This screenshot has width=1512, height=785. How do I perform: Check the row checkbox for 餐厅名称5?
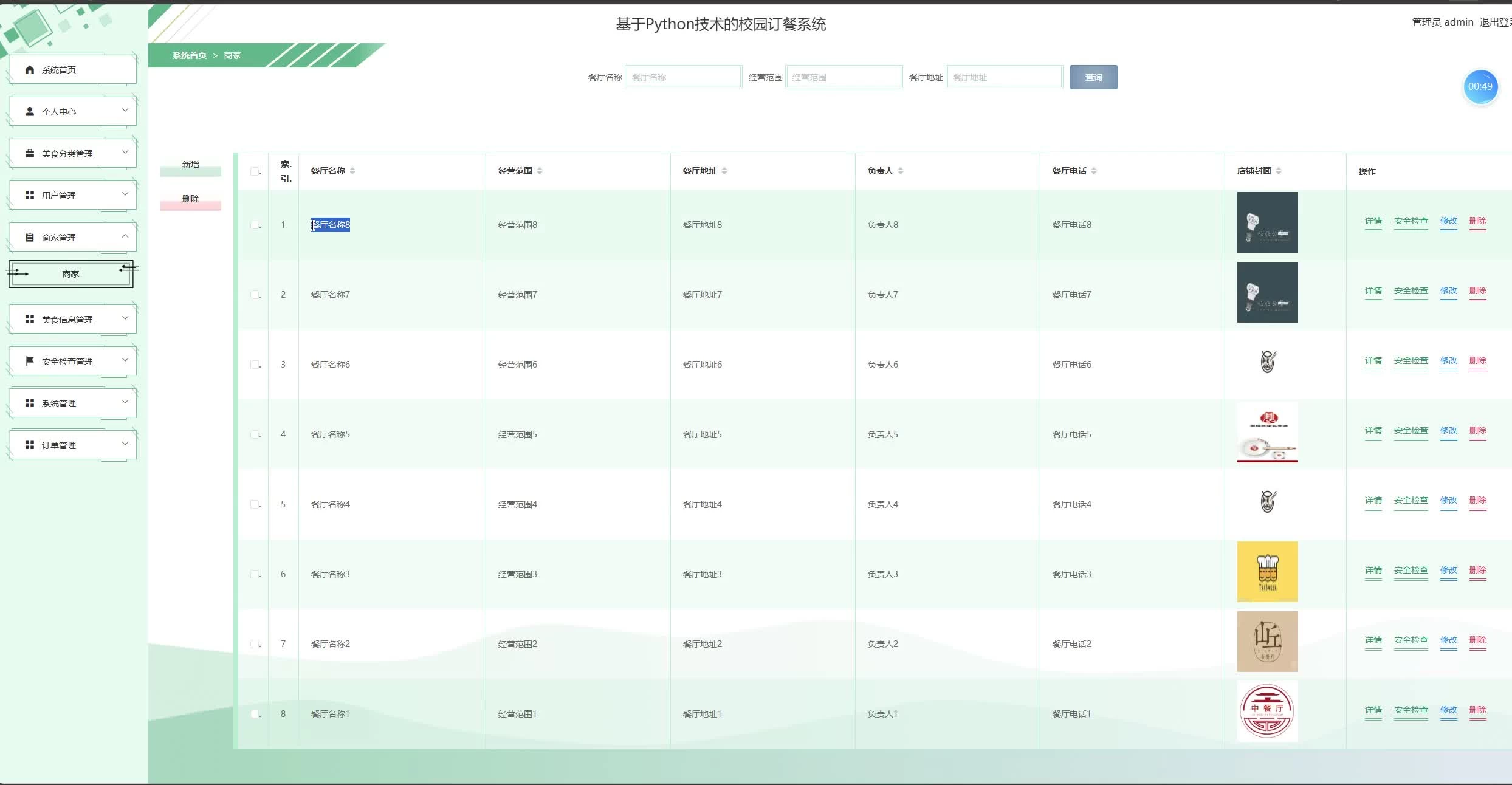tap(255, 434)
